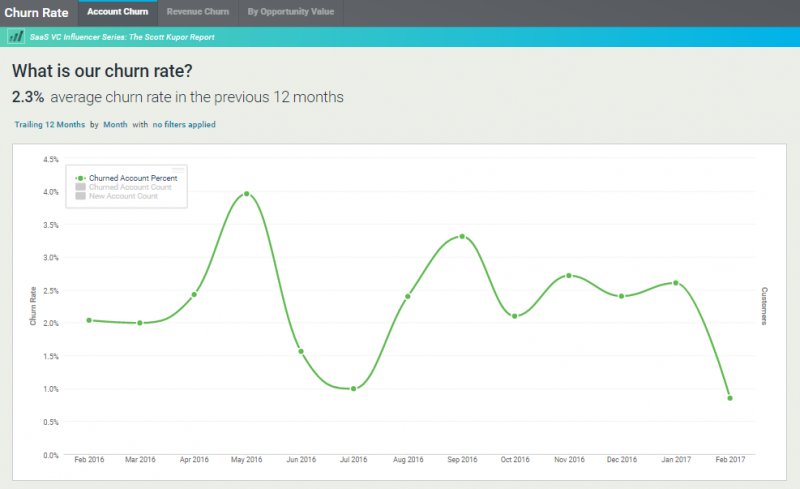The image size is (800, 489).
Task: Select the Mar 2016 data point
Action: [140, 323]
